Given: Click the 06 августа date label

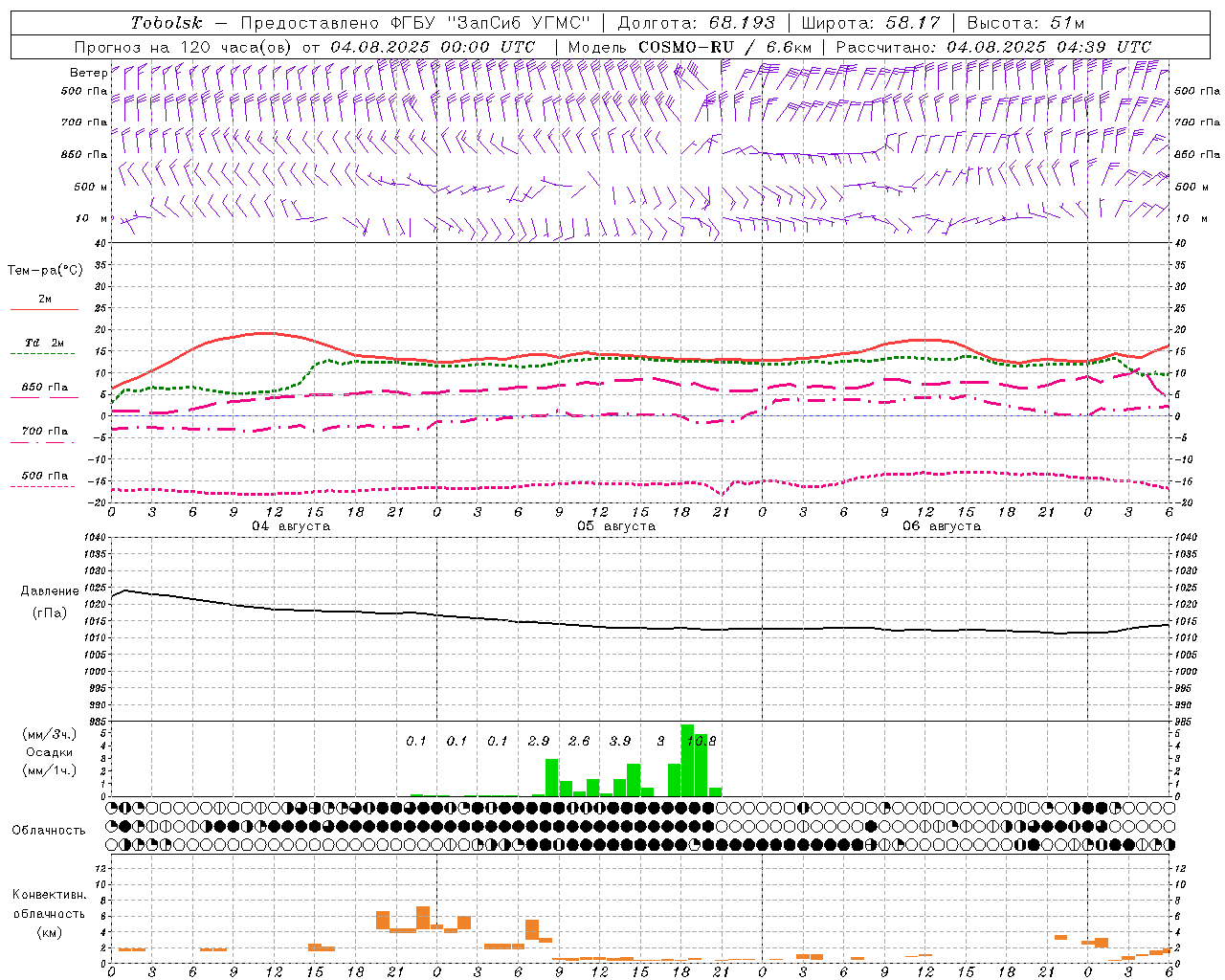Looking at the screenshot, I should click(942, 526).
